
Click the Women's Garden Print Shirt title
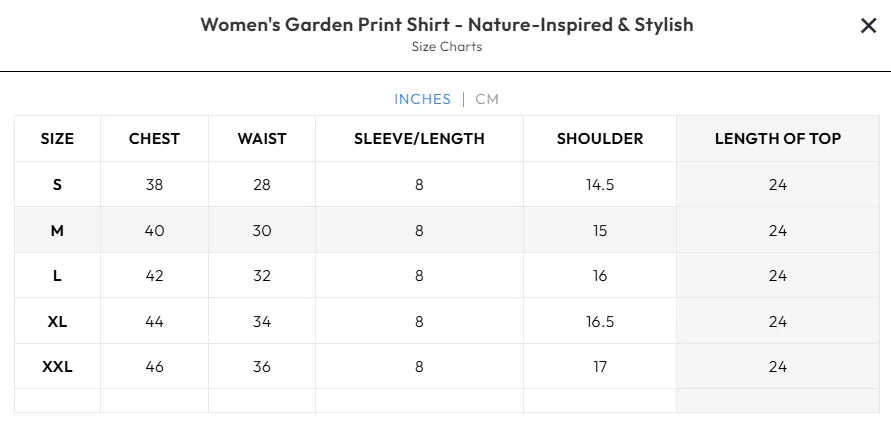pos(446,25)
